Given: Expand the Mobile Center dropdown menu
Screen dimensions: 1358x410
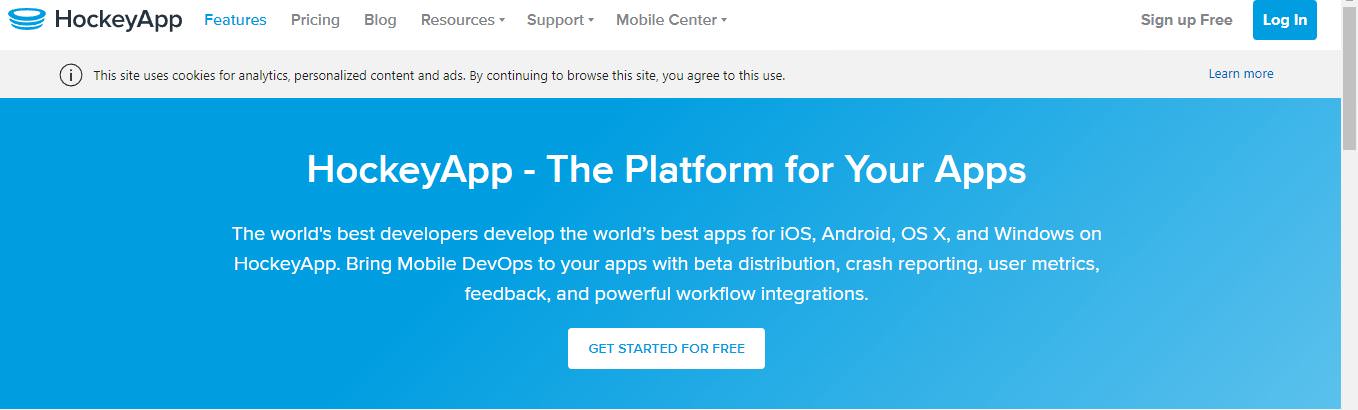Looking at the screenshot, I should click(671, 20).
